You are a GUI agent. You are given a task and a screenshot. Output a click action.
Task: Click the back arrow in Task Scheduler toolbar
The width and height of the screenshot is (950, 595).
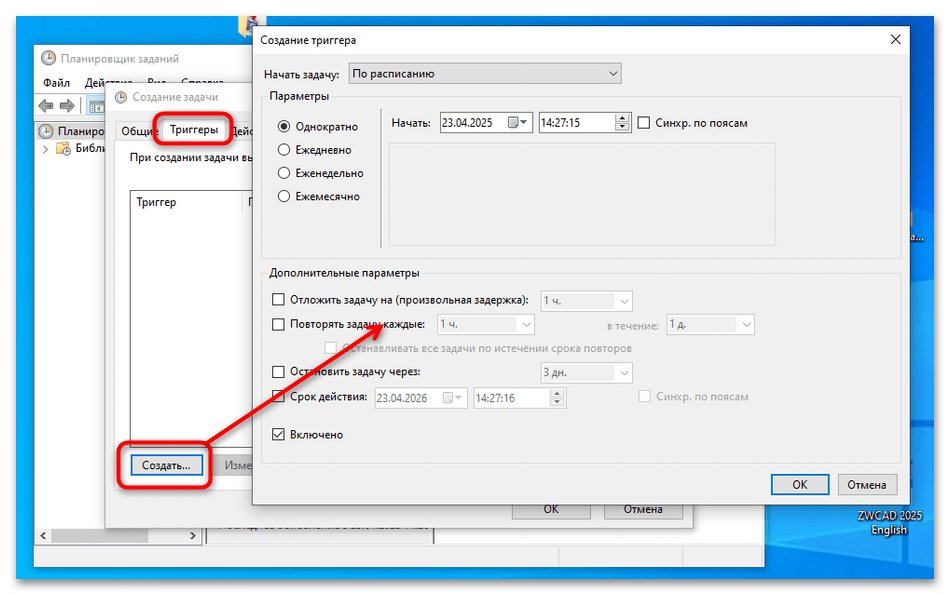46,106
